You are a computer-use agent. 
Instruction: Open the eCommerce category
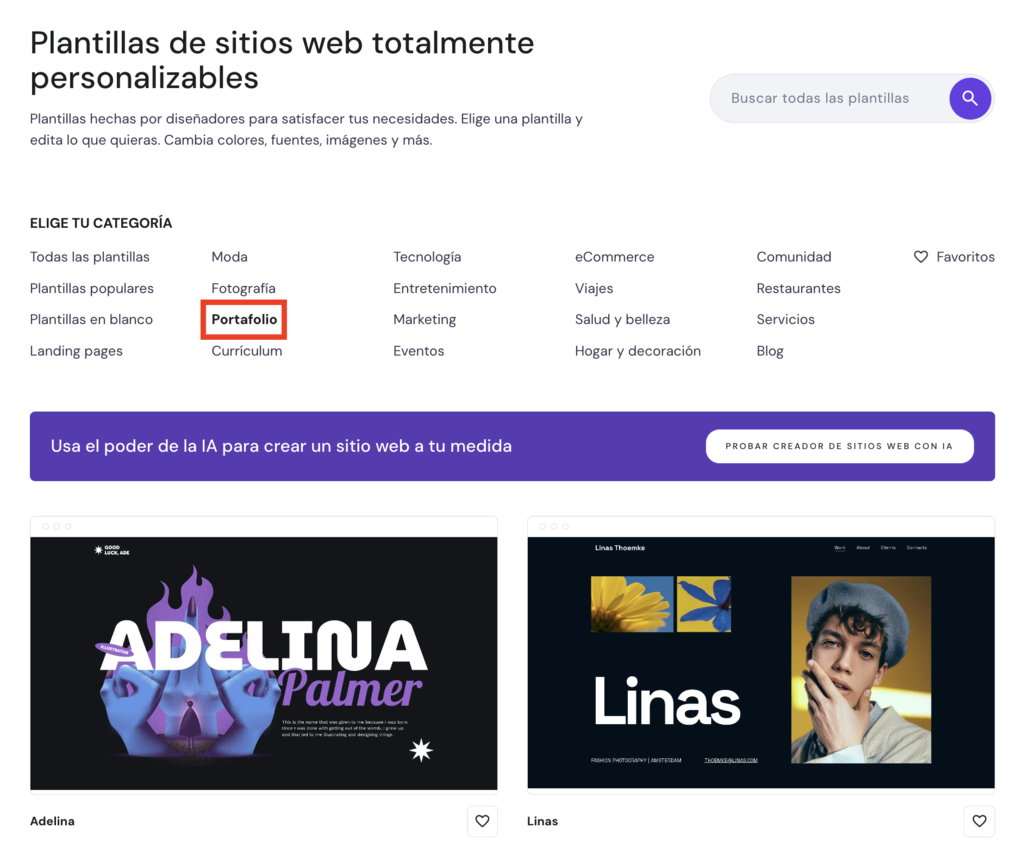pyautogui.click(x=614, y=257)
